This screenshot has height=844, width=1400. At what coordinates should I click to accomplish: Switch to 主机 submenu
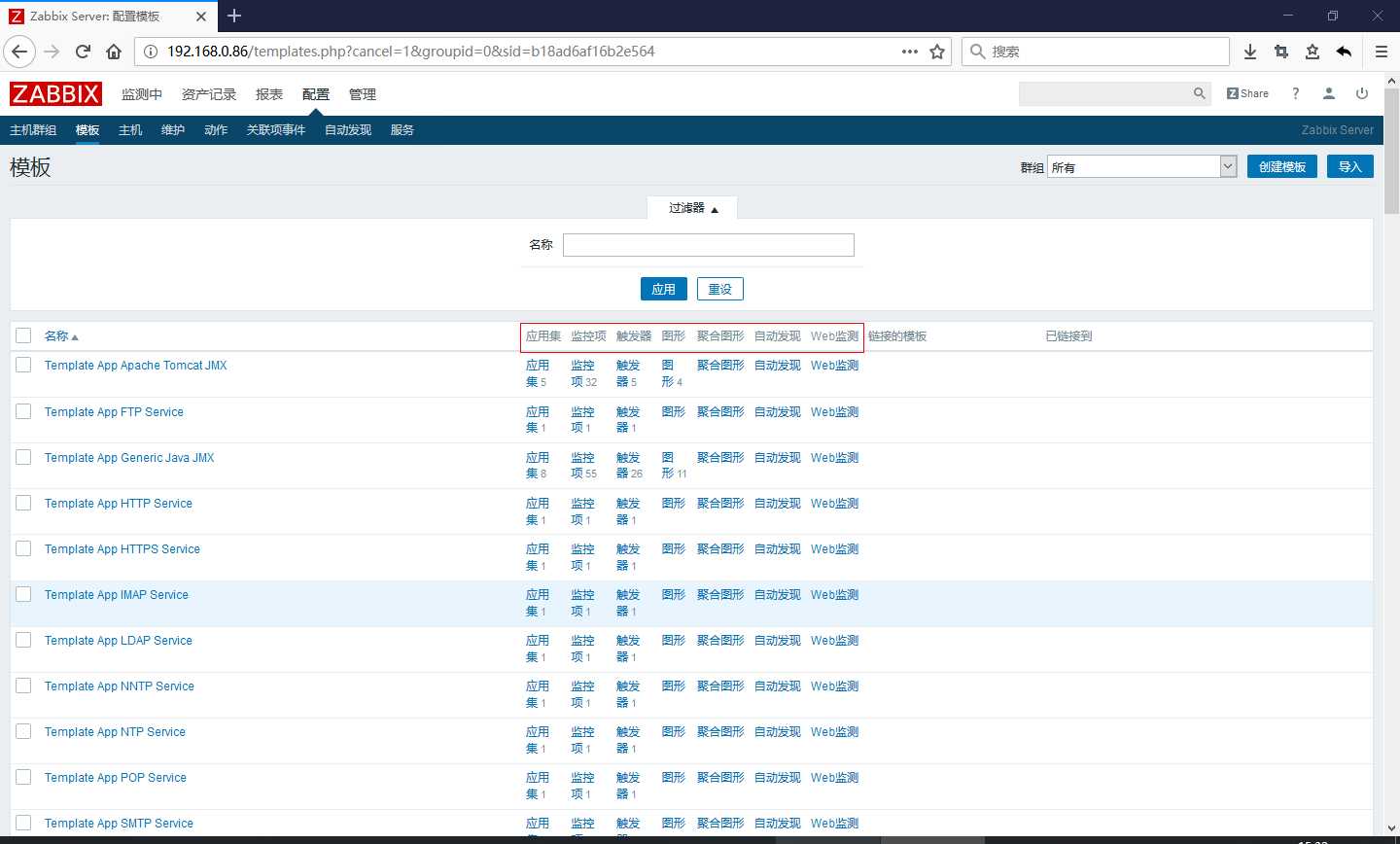tap(130, 130)
